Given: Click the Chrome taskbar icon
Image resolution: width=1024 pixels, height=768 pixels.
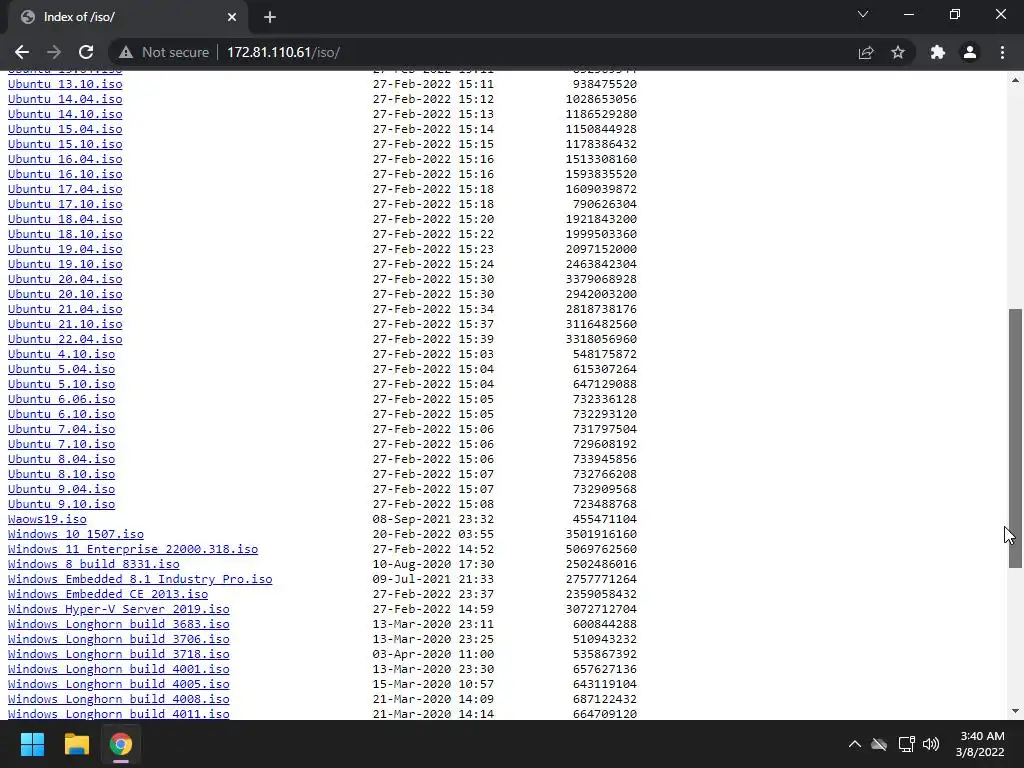Looking at the screenshot, I should tap(121, 744).
